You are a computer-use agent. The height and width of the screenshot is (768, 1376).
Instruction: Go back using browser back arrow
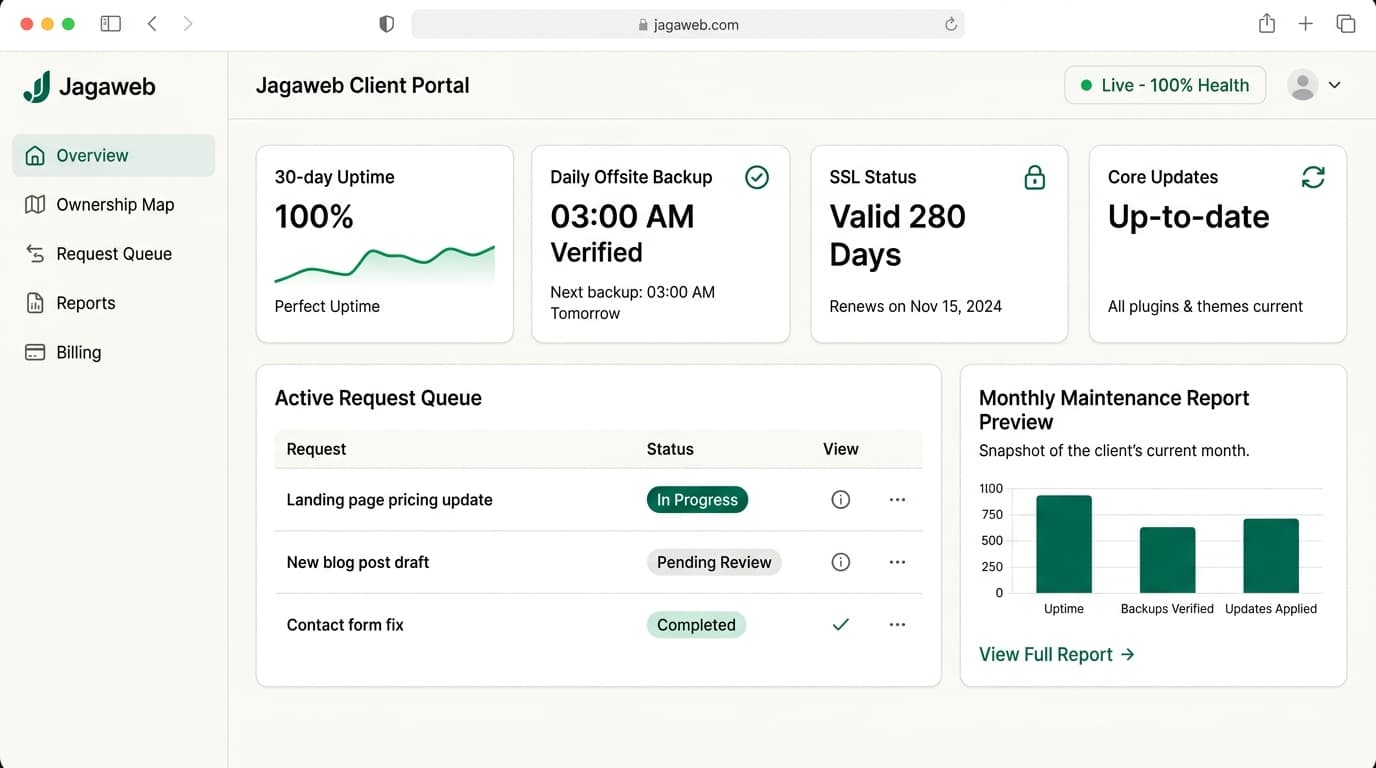[x=152, y=24]
